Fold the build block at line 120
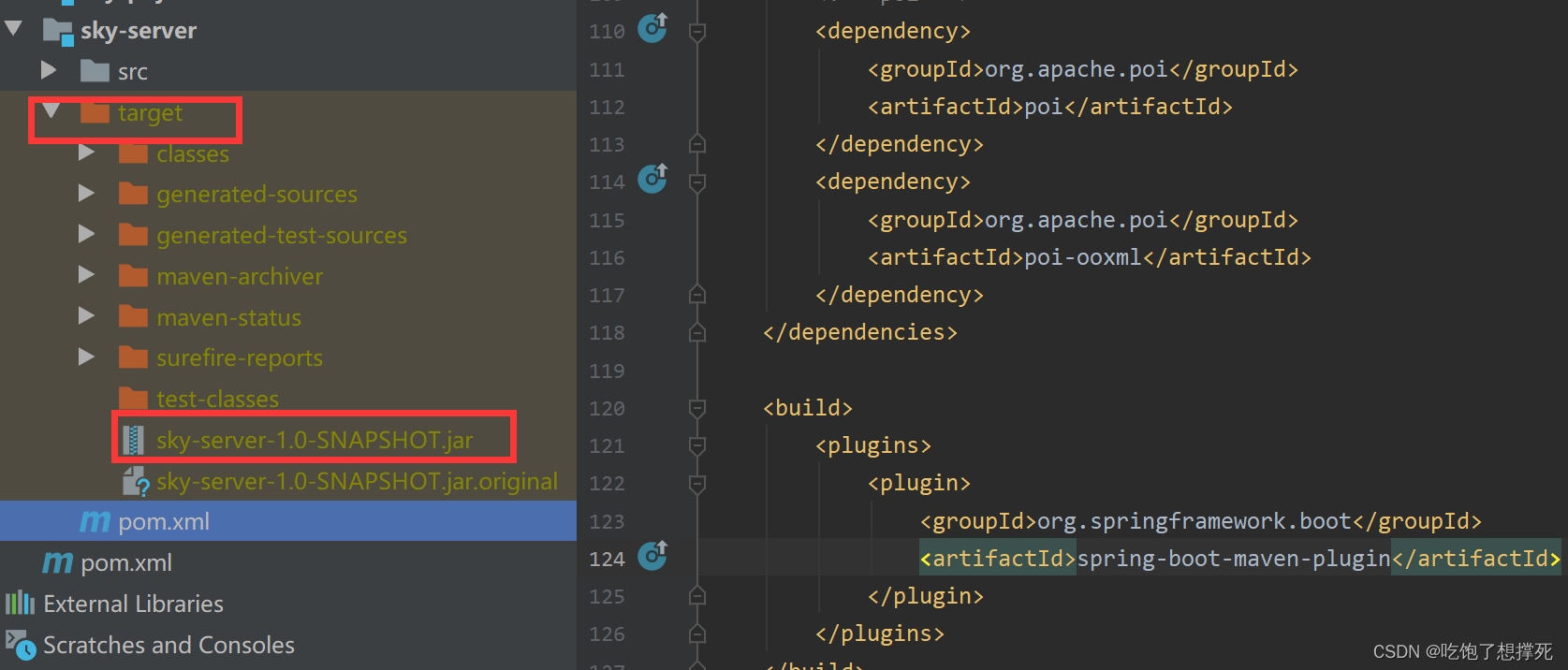The image size is (1568, 670). pos(697,408)
